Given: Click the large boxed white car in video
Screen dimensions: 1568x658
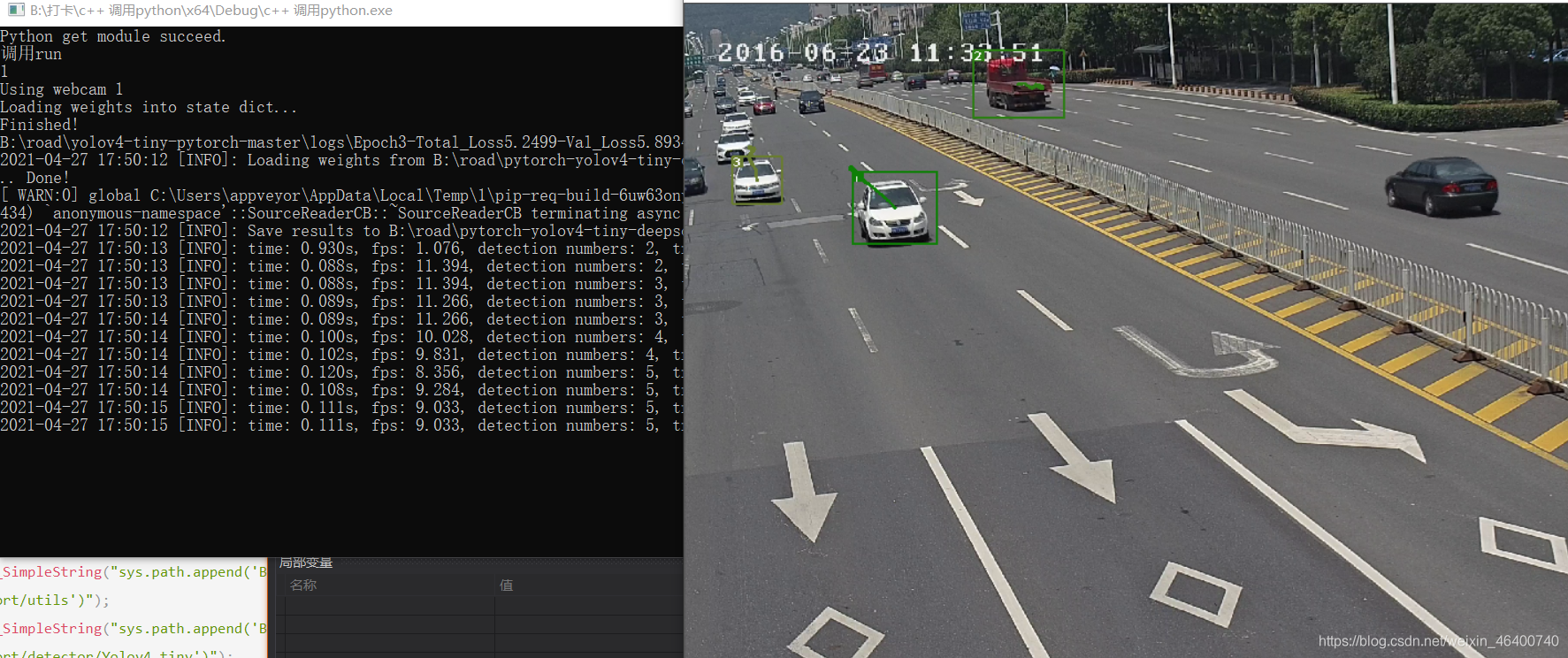Looking at the screenshot, I should 894,208.
